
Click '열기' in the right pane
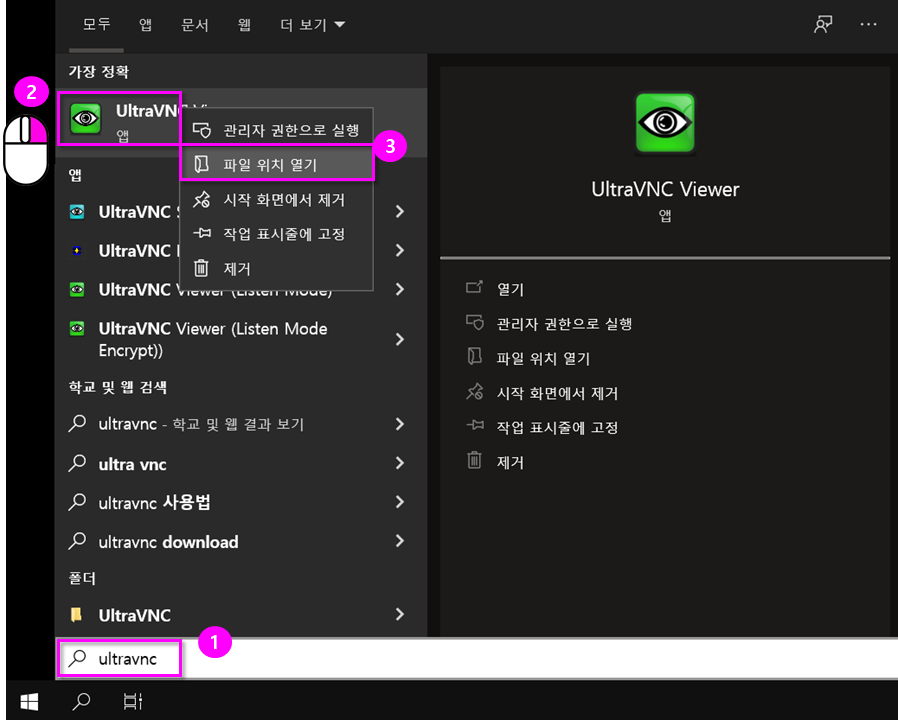pyautogui.click(x=510, y=289)
